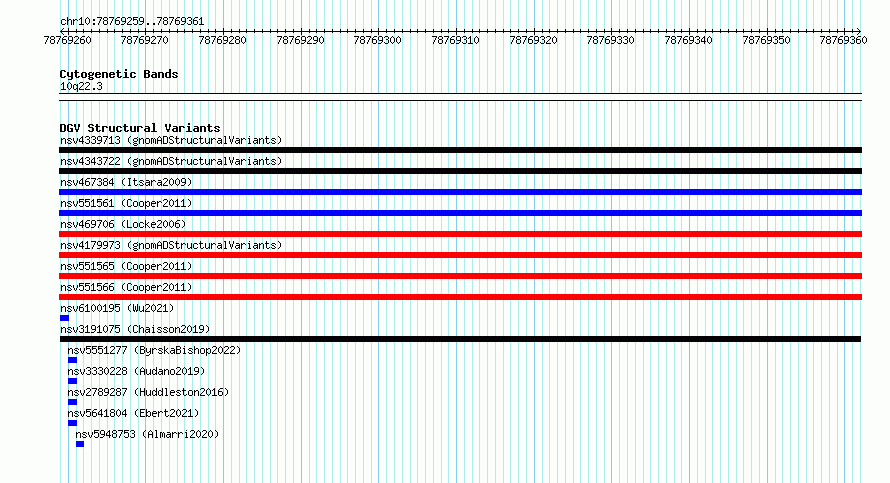
Task: Select small blue block under nsv5641804
Action: pos(72,423)
